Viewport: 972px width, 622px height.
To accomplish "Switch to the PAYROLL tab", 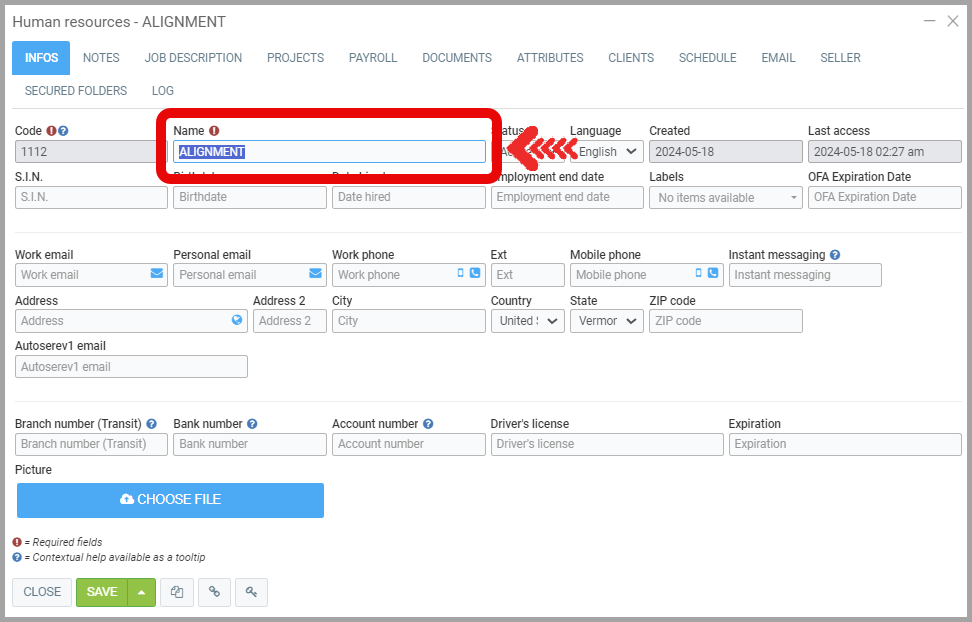I will (373, 58).
